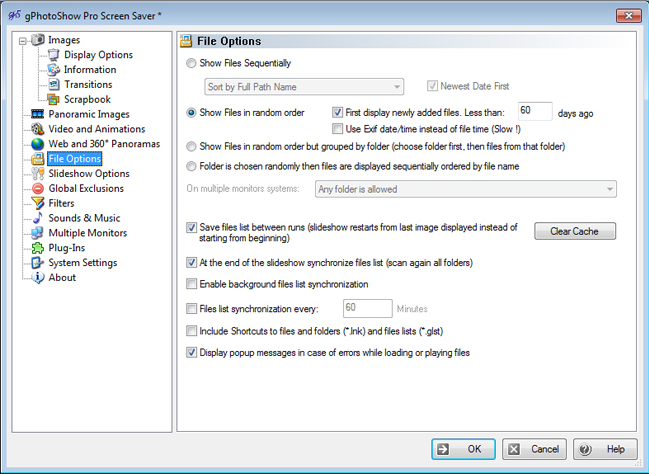649x474 pixels.
Task: Click the Video and Animations film icon
Action: pyautogui.click(x=38, y=129)
